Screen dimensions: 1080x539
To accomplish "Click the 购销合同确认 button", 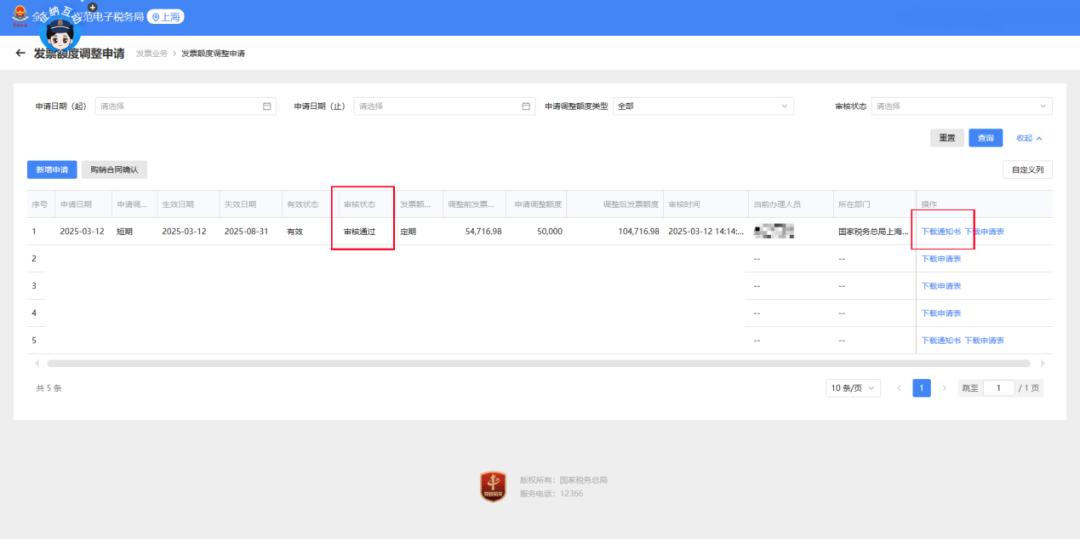I will [x=114, y=170].
